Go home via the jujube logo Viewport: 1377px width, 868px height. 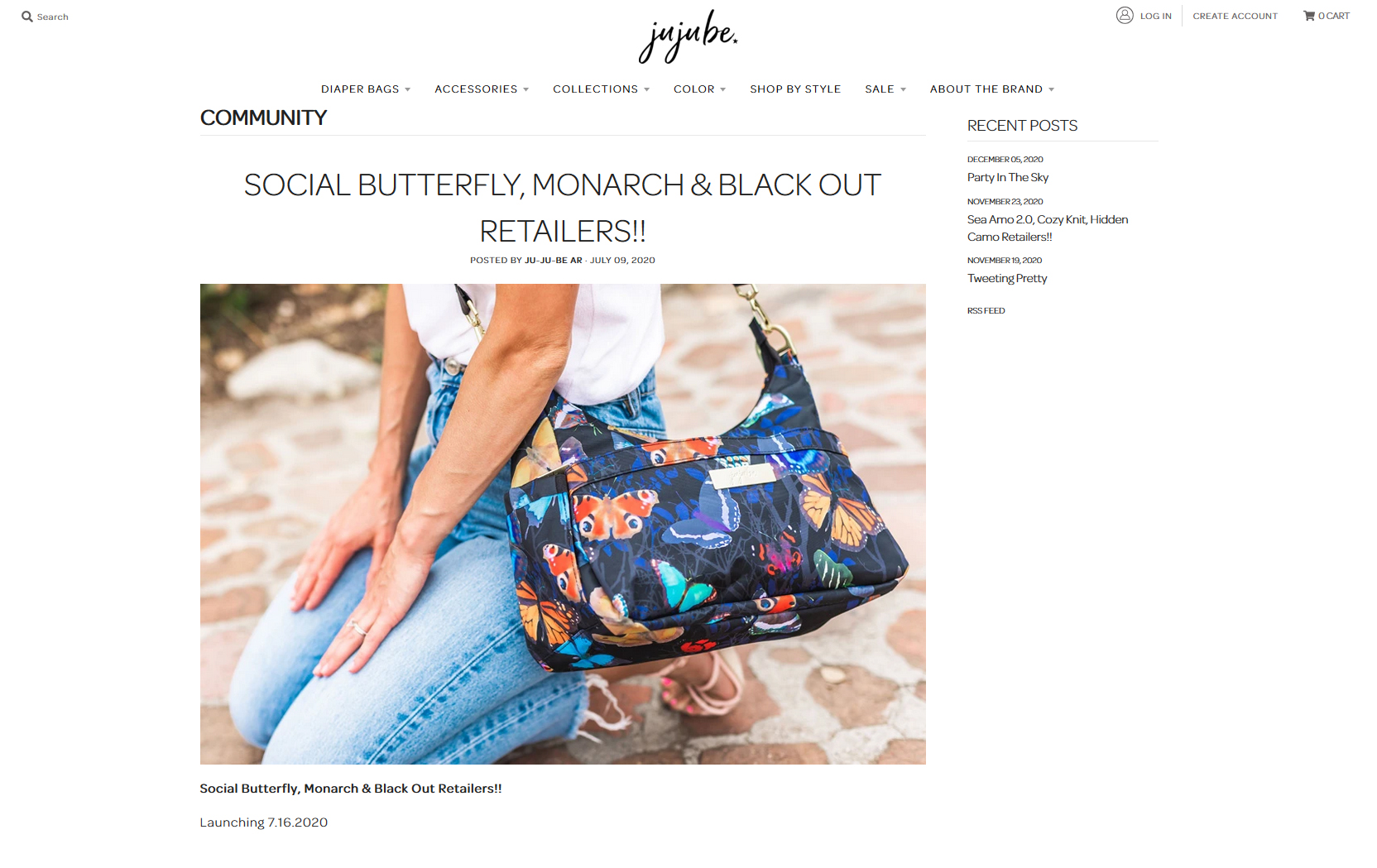(x=688, y=36)
